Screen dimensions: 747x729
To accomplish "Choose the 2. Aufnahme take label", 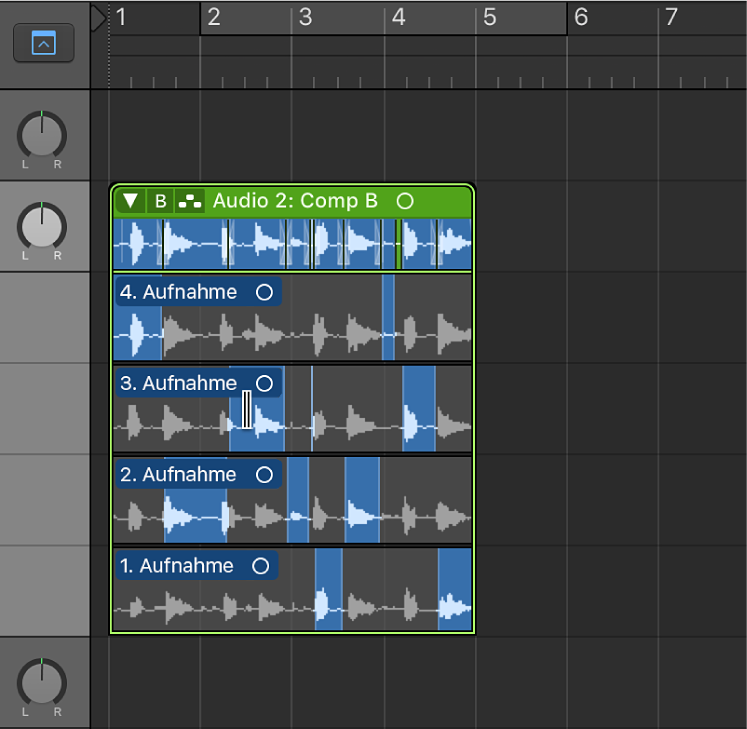I will [x=179, y=474].
